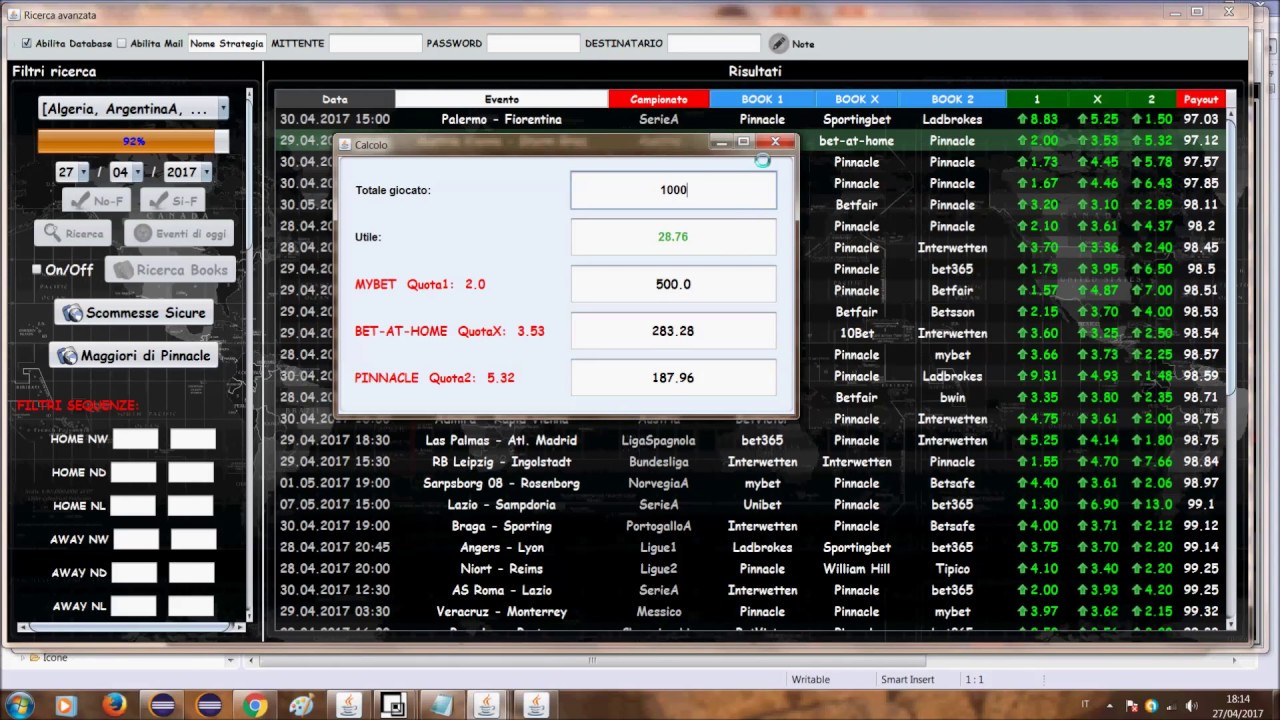Click the Si-F checkmark button

click(173, 200)
